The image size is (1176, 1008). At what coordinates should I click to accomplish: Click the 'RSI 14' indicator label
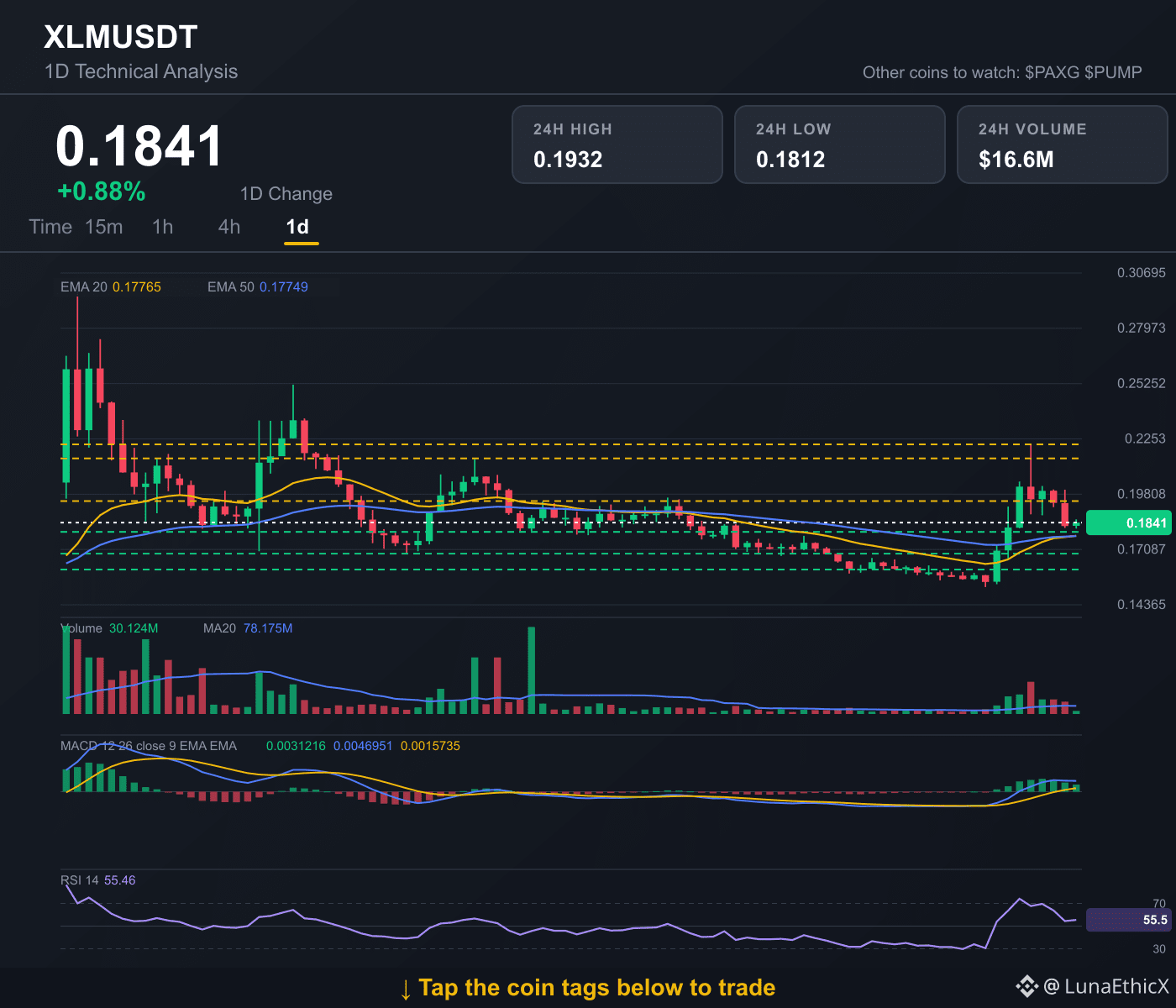click(x=80, y=880)
